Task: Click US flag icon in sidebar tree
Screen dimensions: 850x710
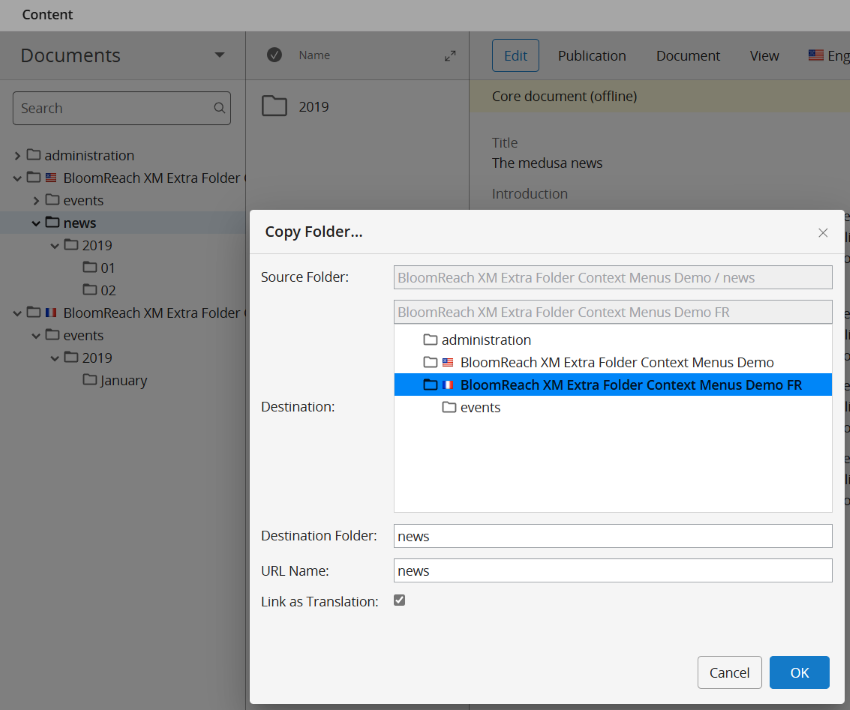Action: pyautogui.click(x=51, y=177)
